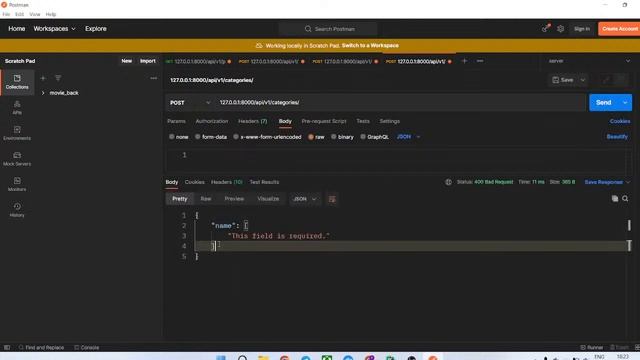Viewport: 640px width, 360px height.
Task: Open the Test Results tab
Action: pyautogui.click(x=264, y=182)
